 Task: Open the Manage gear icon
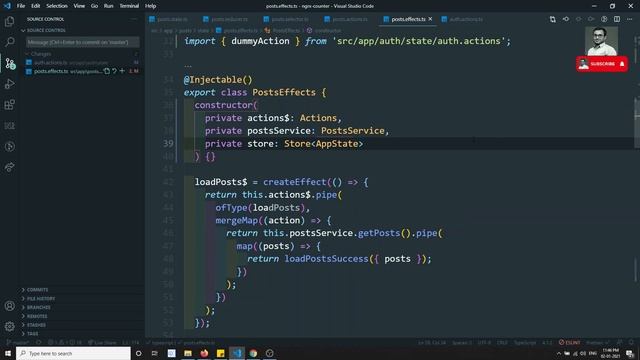(x=9, y=326)
